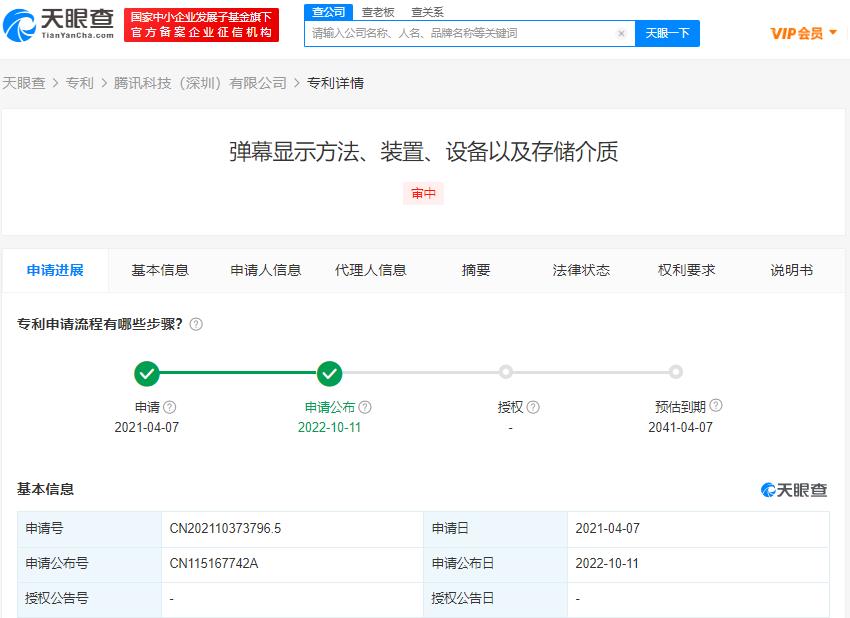Screen dimensions: 850x618
Task: Click the 申请日 value 2021-04-07 in table
Action: tap(608, 528)
